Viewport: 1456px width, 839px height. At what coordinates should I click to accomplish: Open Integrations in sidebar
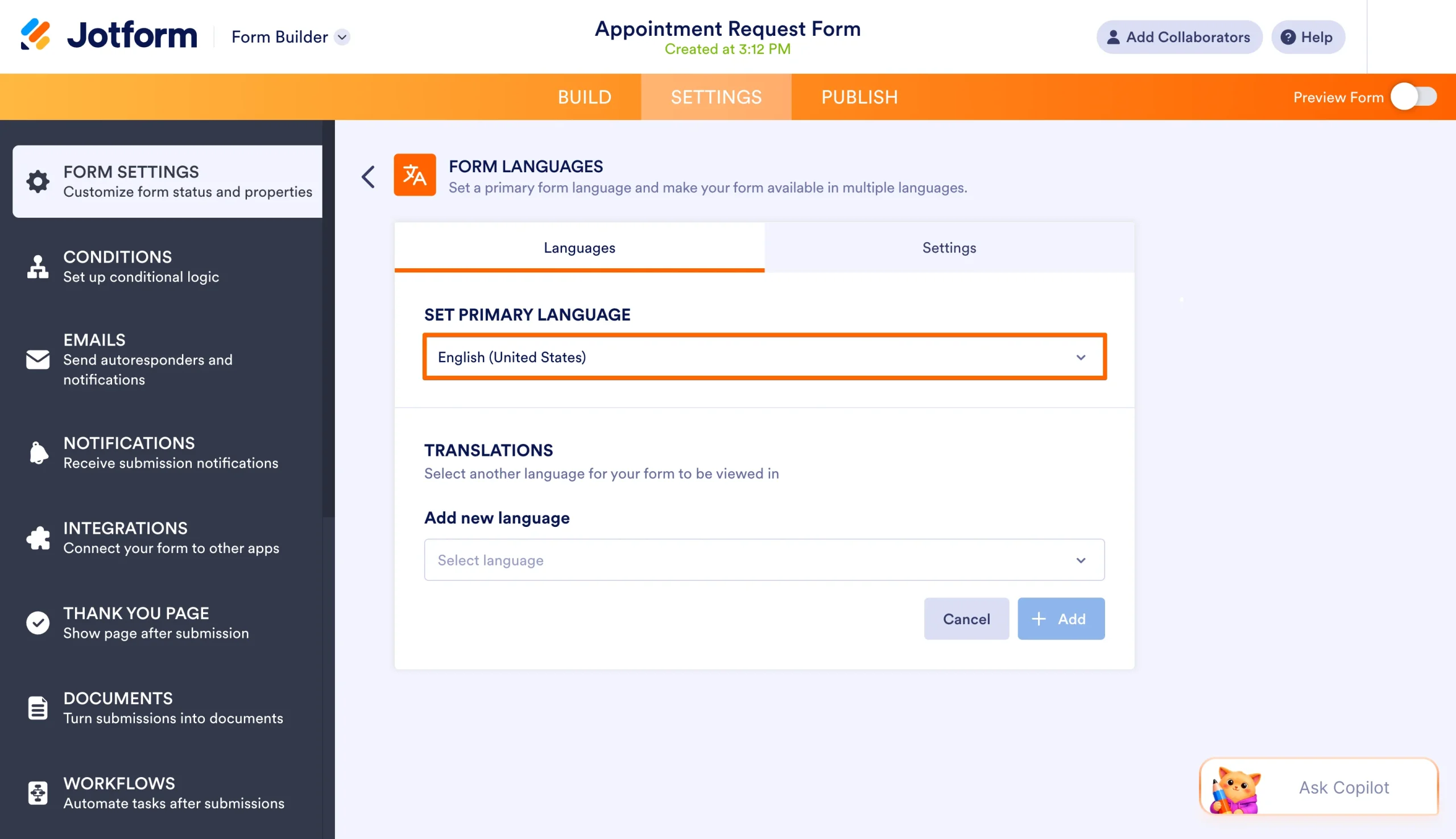[167, 538]
